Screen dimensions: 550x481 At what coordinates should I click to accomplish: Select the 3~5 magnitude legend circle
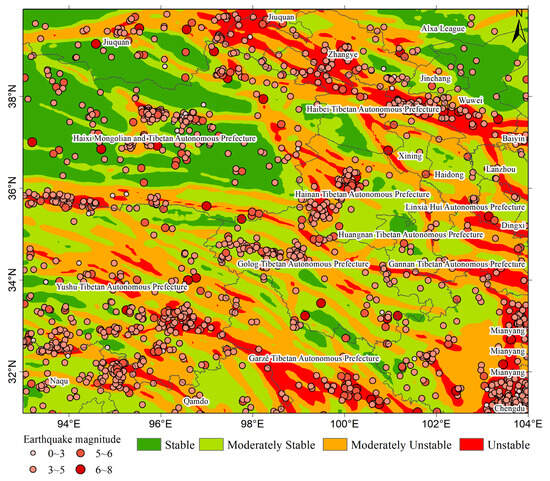[33, 469]
